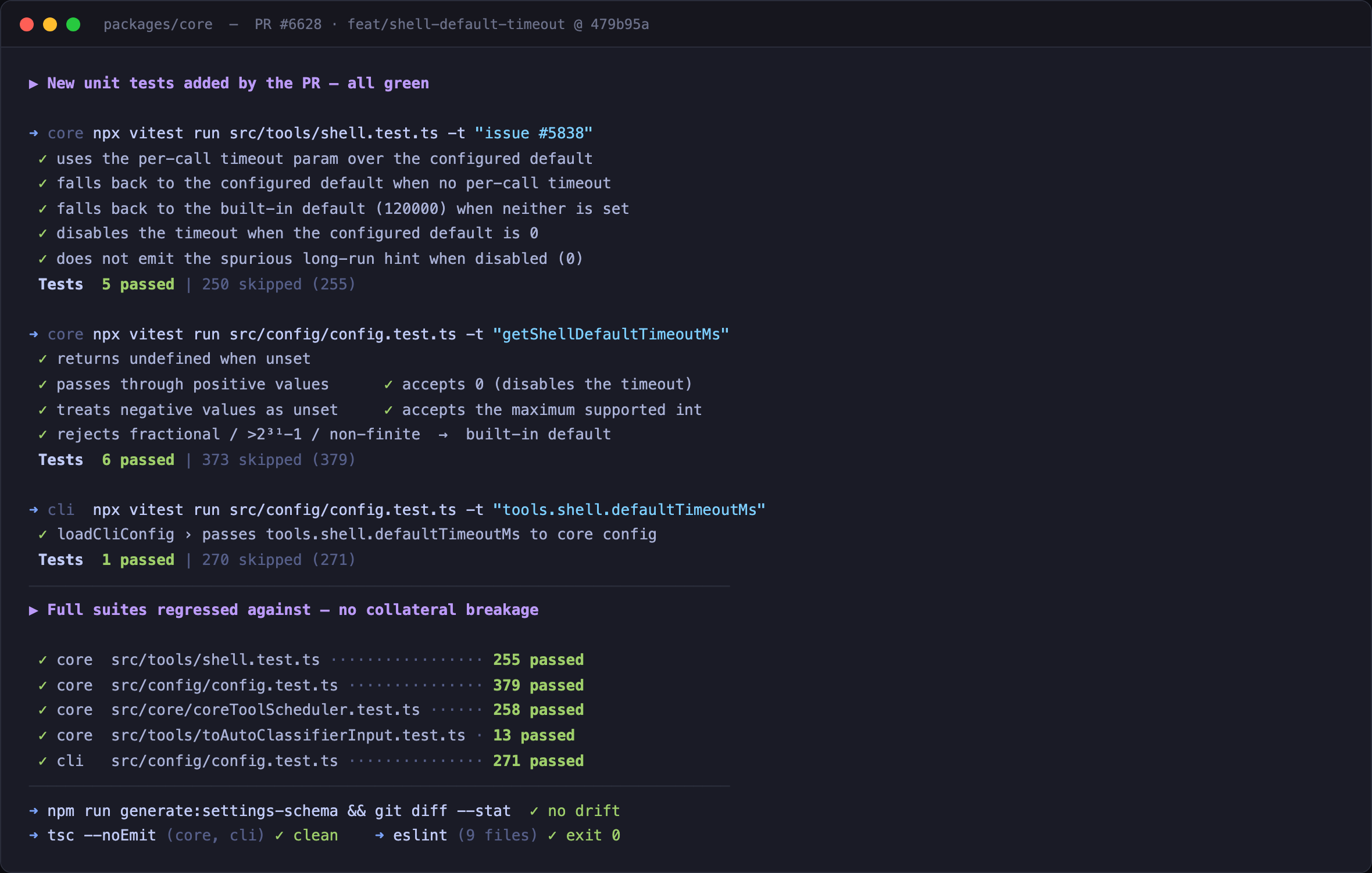This screenshot has height=873, width=1372.
Task: Click the checkmark before 'exit 0'
Action: 552,836
